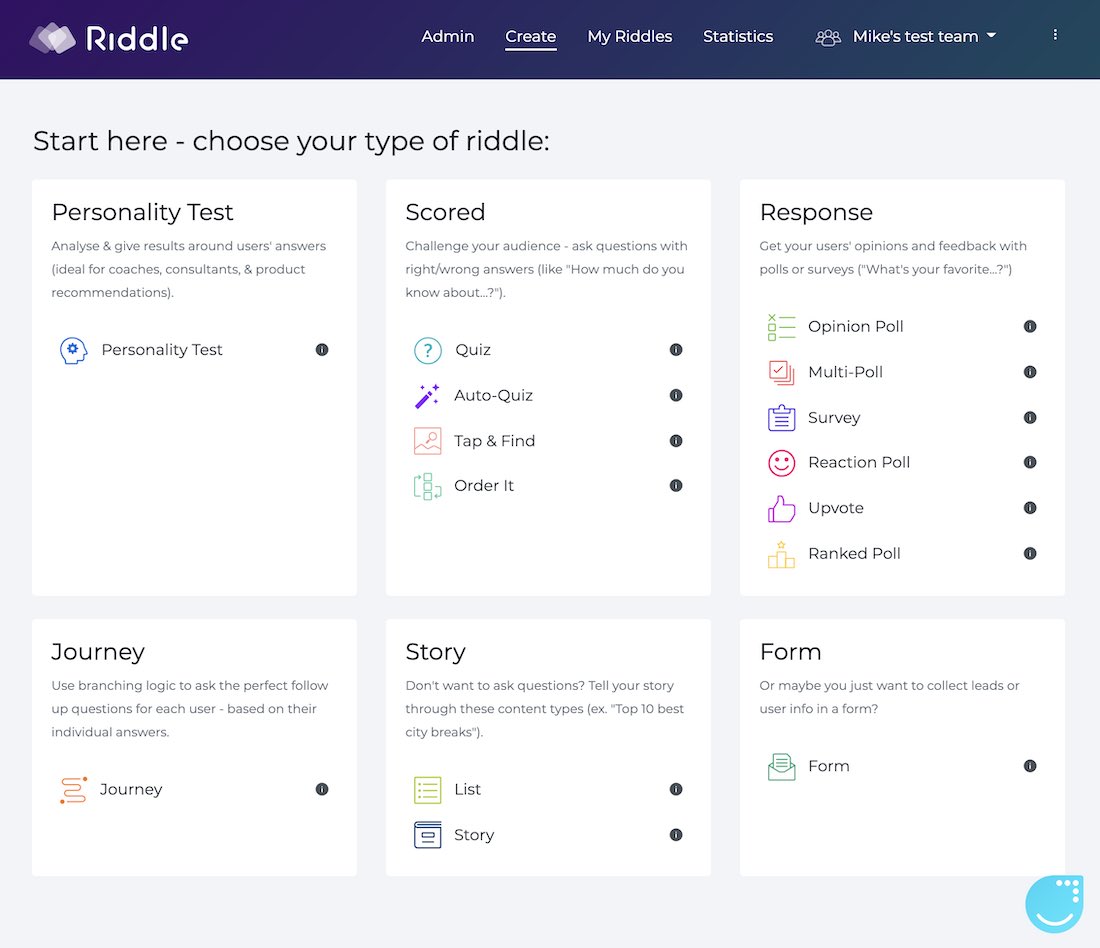The height and width of the screenshot is (948, 1100).
Task: Select the Journey riddle type link
Action: (130, 789)
